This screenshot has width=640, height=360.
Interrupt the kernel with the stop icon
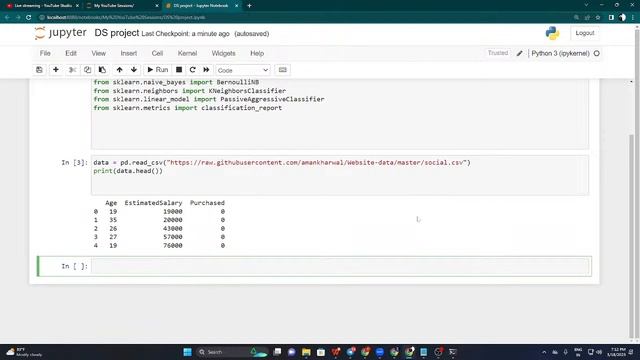point(179,70)
